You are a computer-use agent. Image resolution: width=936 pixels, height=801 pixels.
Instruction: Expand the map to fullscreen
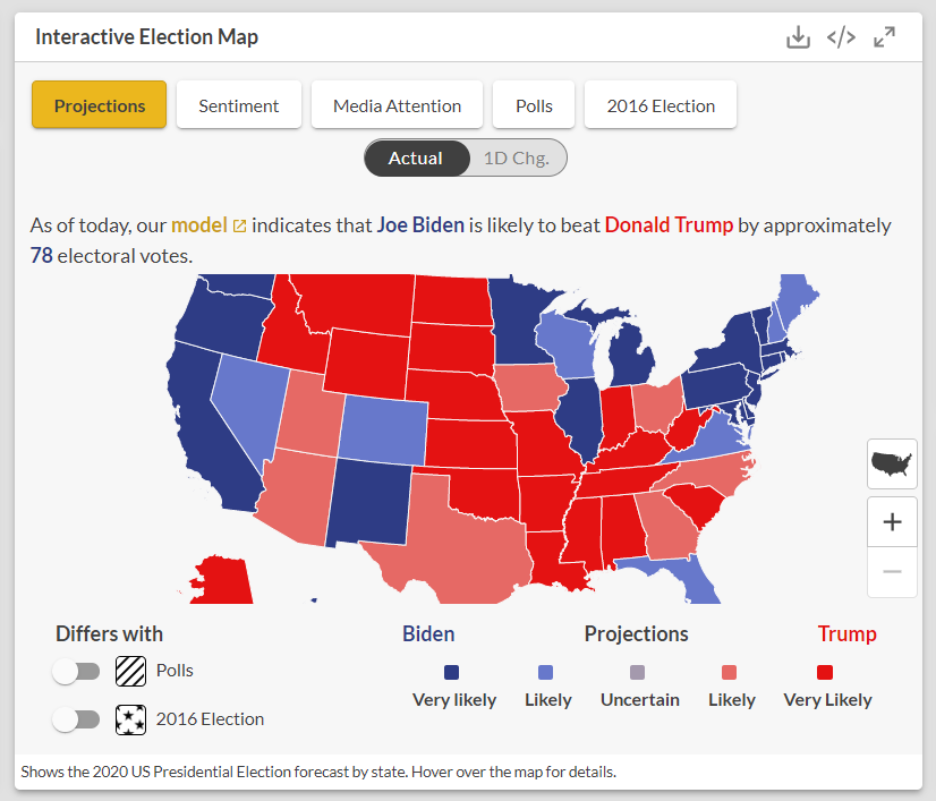(884, 38)
